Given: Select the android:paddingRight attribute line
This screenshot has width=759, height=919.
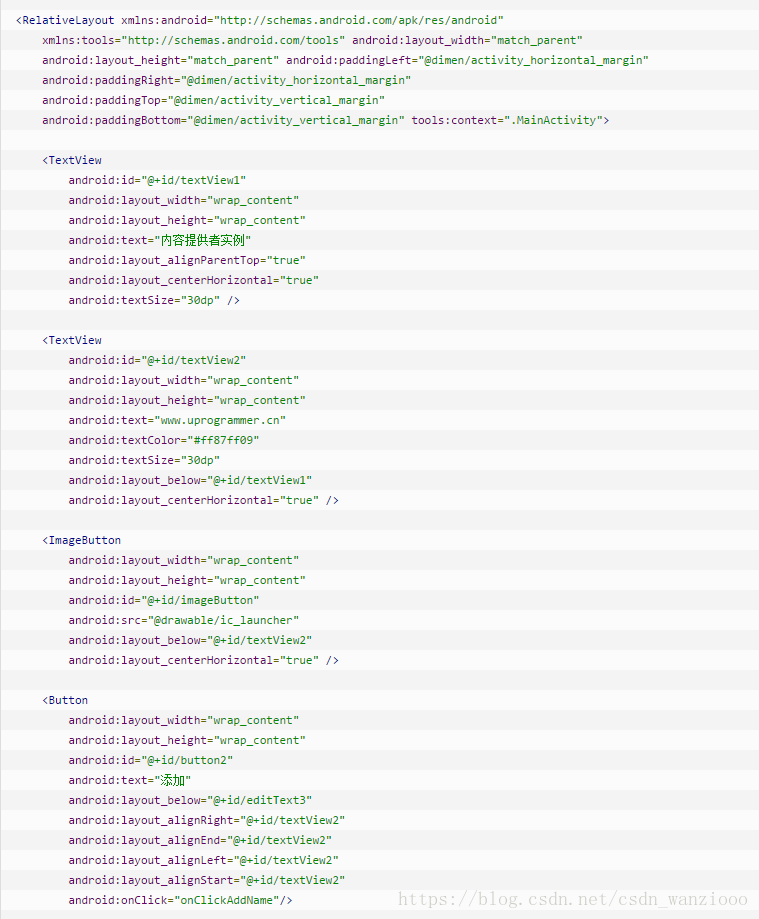Looking at the screenshot, I should click(226, 80).
